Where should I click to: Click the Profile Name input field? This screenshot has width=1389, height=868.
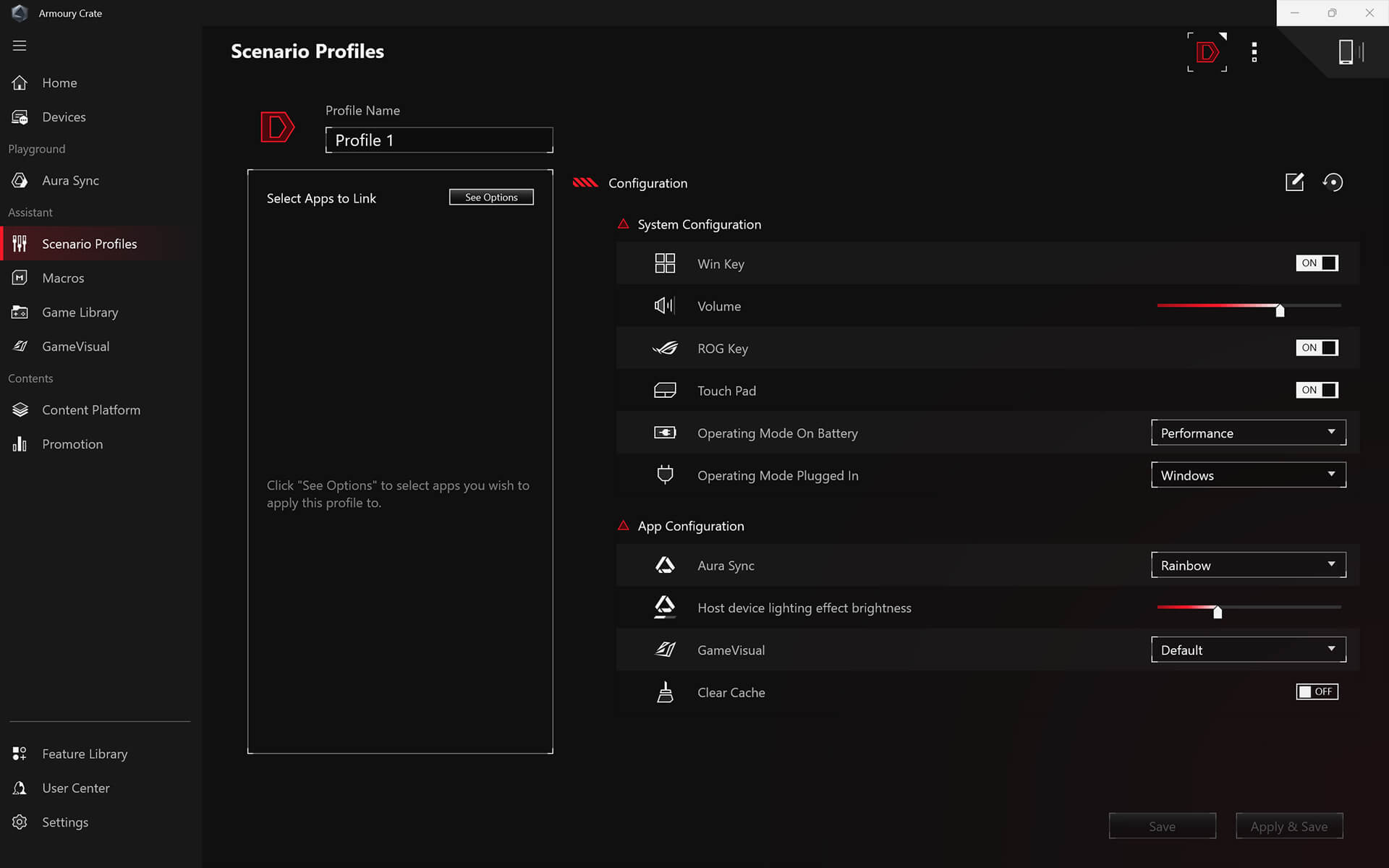[x=439, y=140]
